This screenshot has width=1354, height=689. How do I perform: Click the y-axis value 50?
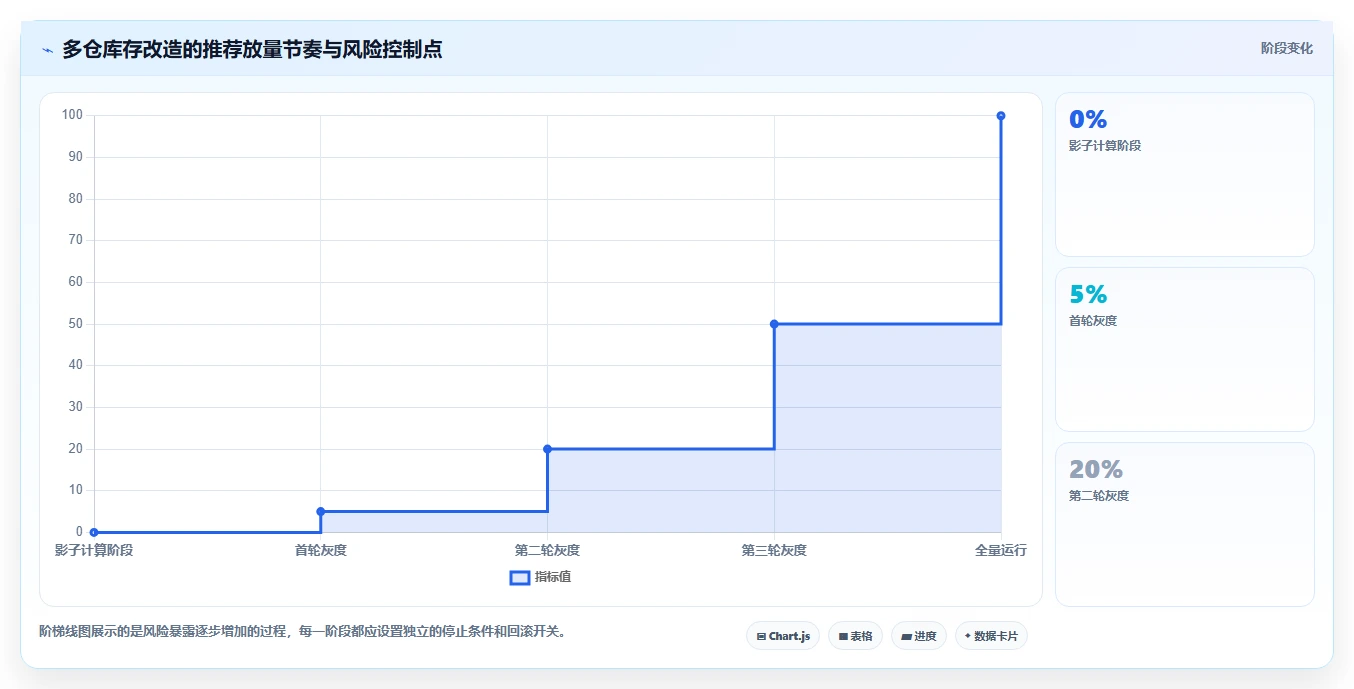click(75, 324)
